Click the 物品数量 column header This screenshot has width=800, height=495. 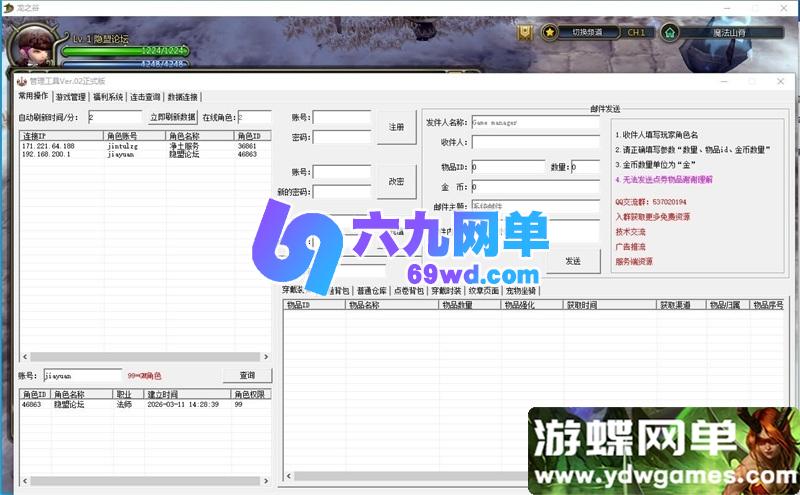[469, 305]
